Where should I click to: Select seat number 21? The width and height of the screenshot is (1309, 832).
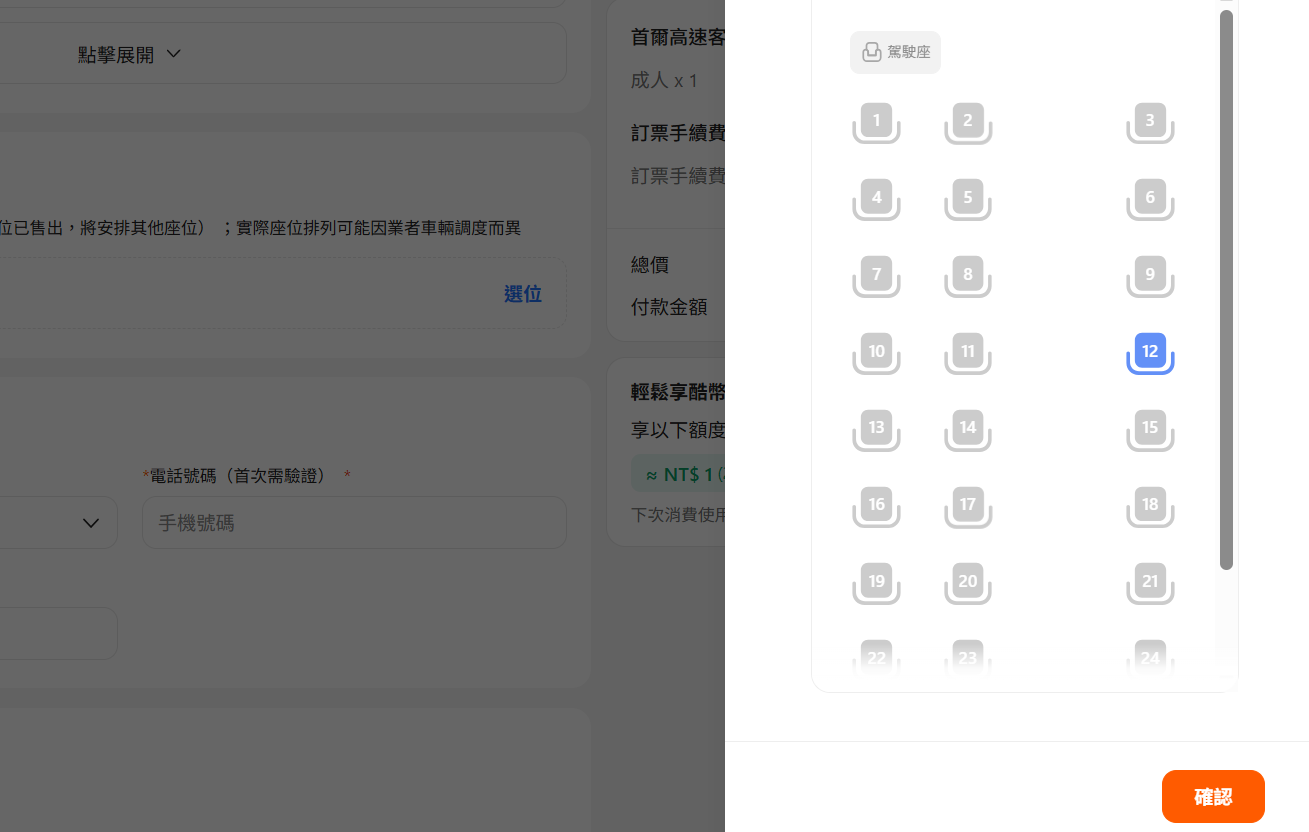point(1150,583)
